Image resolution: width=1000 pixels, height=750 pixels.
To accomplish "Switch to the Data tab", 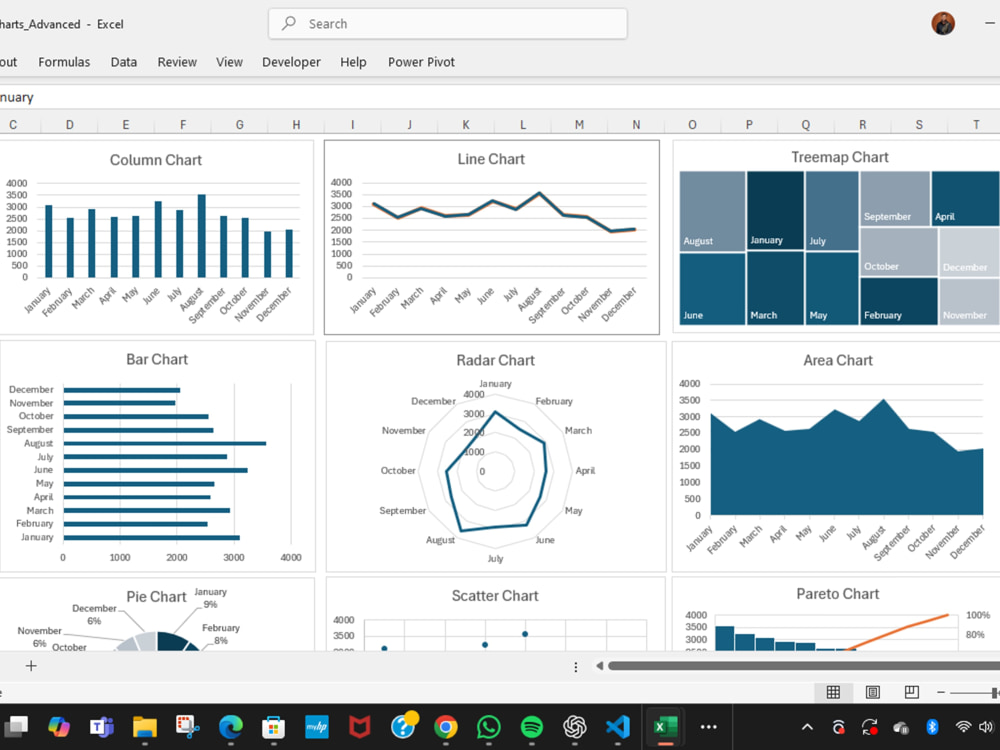I will [123, 61].
